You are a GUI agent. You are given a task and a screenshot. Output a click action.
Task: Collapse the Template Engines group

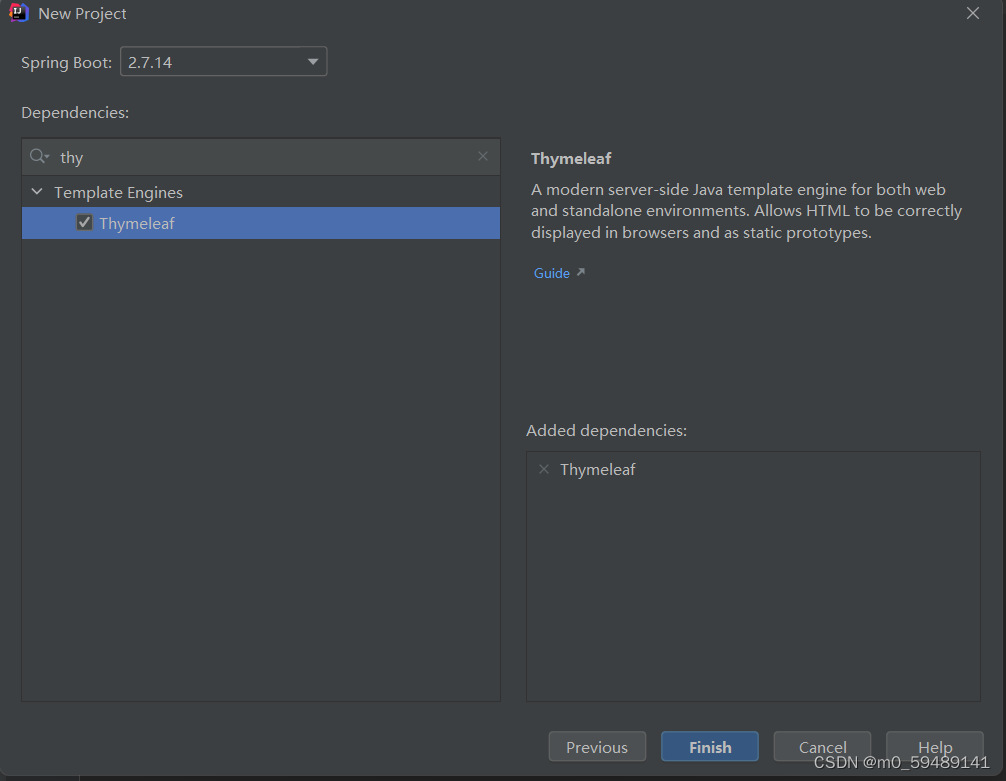pyautogui.click(x=37, y=192)
